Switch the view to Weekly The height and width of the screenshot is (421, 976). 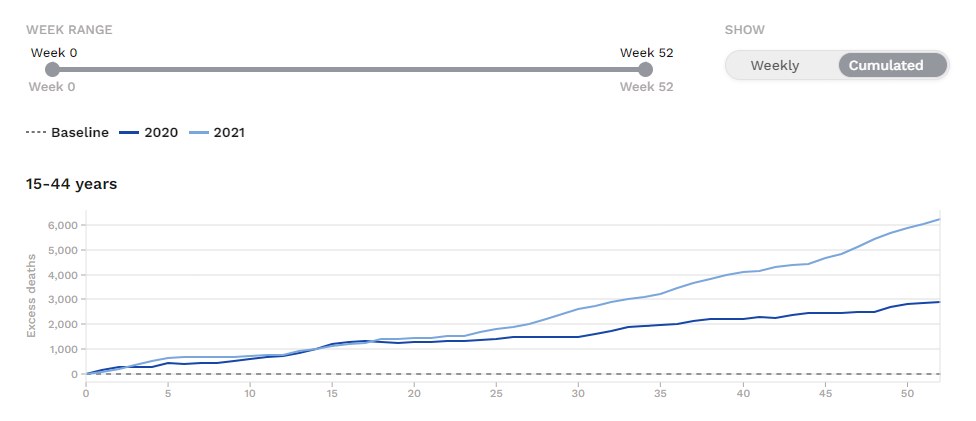pos(775,66)
